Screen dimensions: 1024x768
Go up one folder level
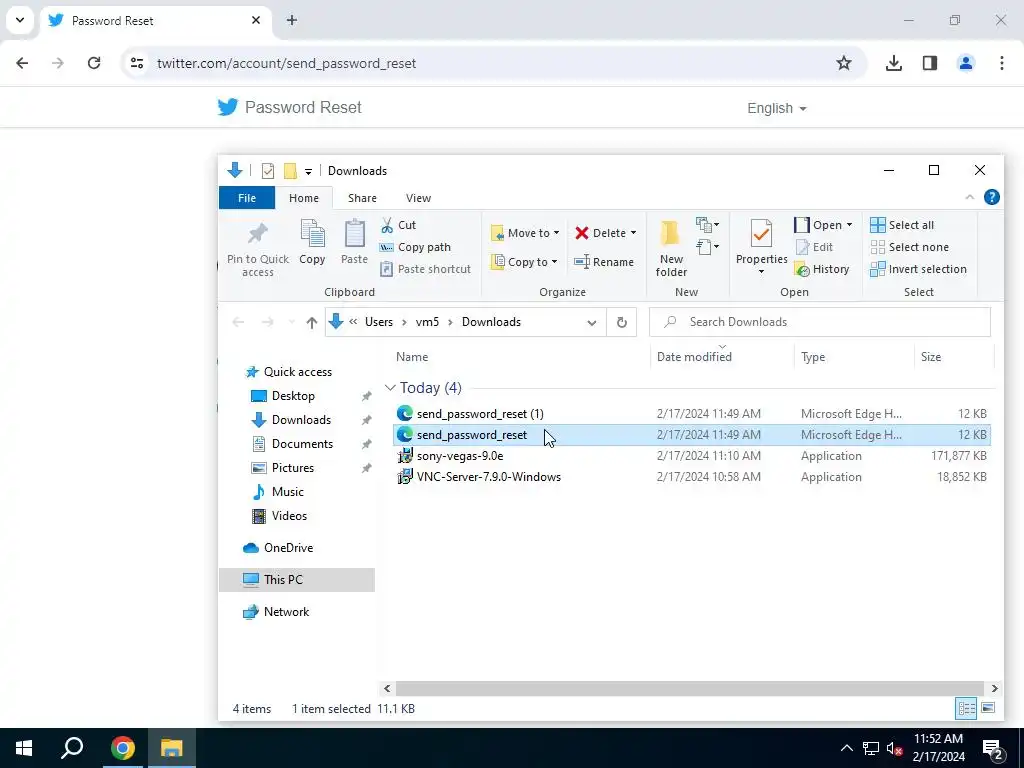click(x=312, y=323)
